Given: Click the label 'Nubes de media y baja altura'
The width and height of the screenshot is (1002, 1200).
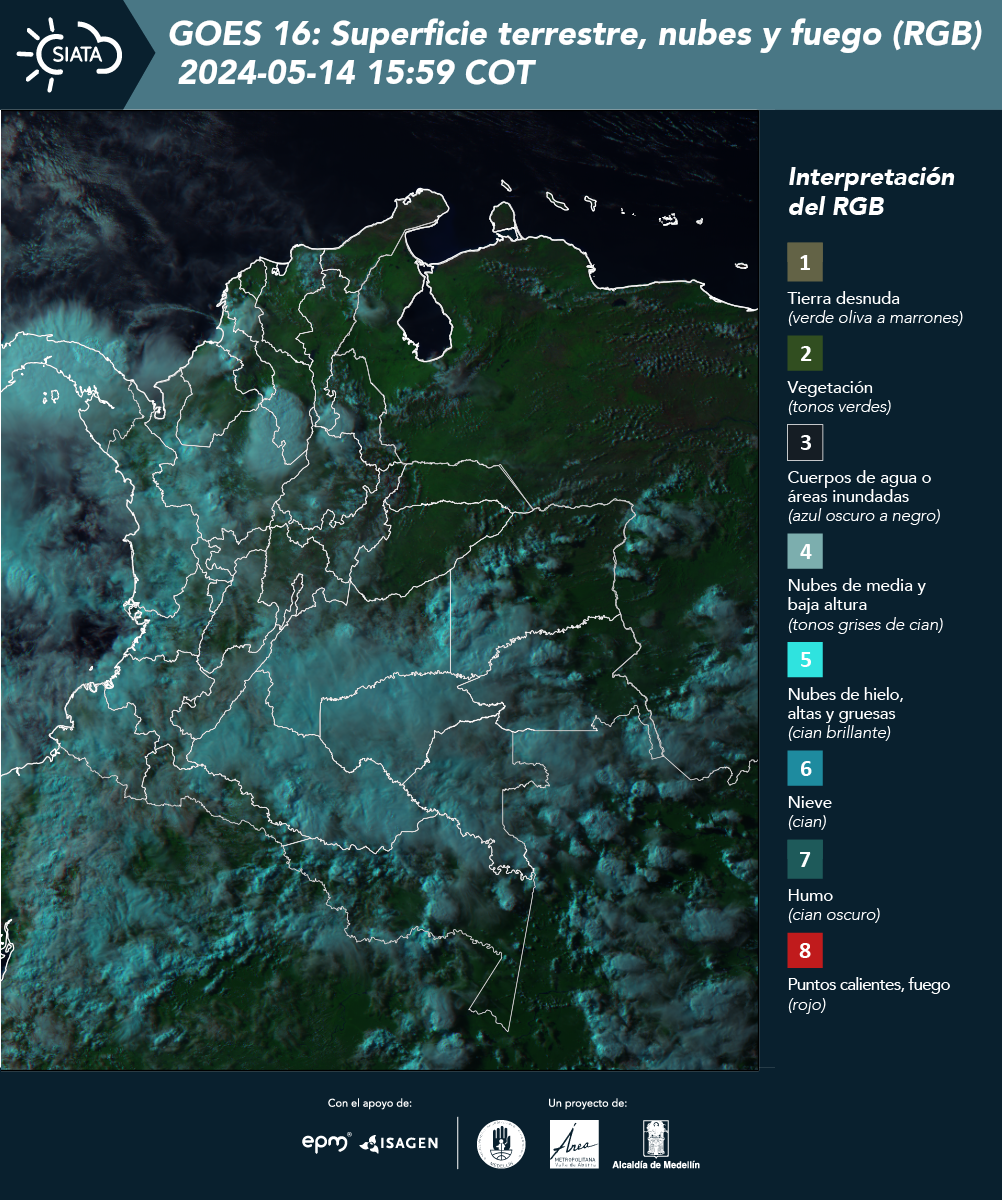Looking at the screenshot, I should click(x=857, y=595).
